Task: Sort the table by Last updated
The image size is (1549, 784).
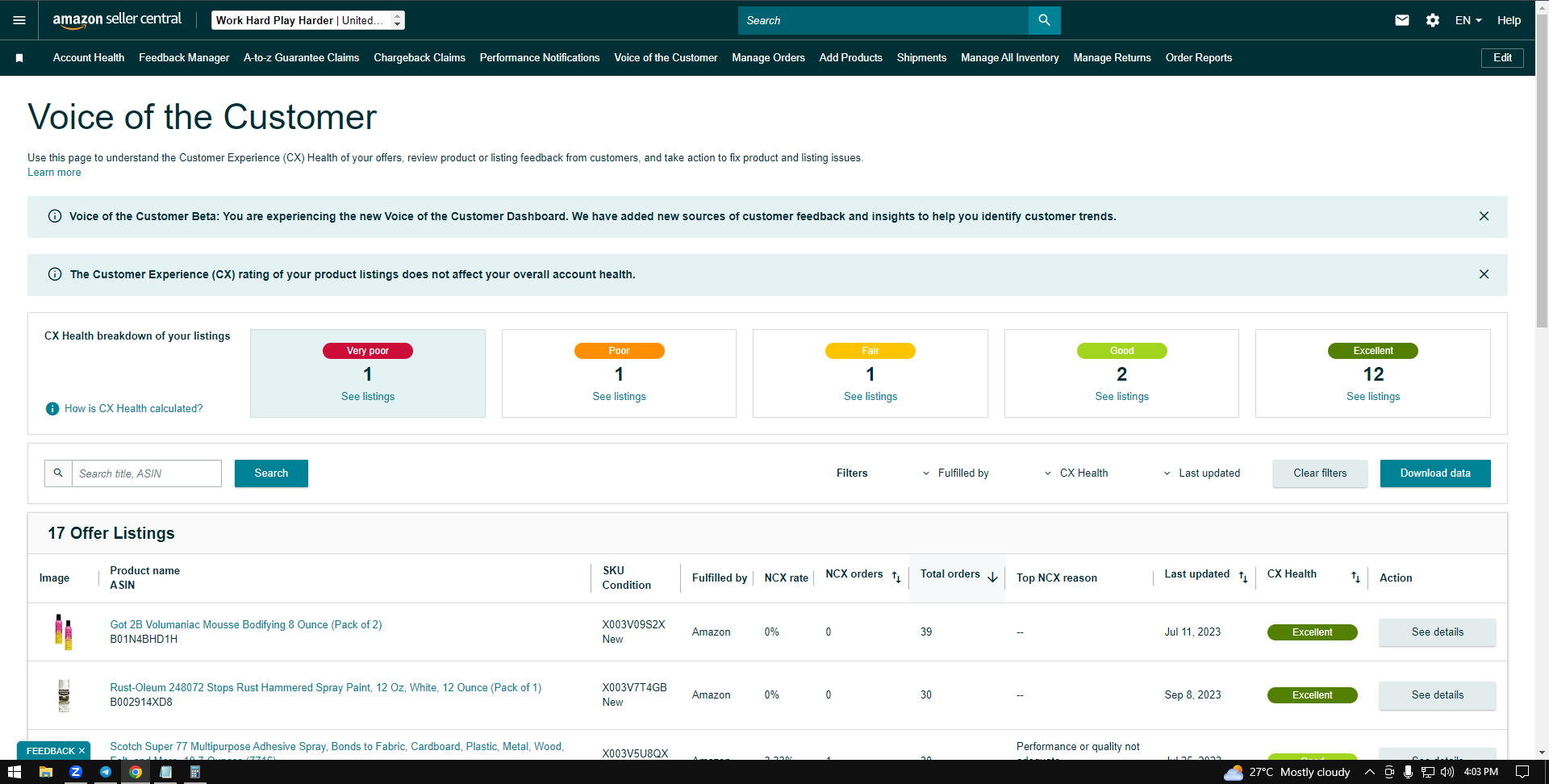Action: point(1243,578)
